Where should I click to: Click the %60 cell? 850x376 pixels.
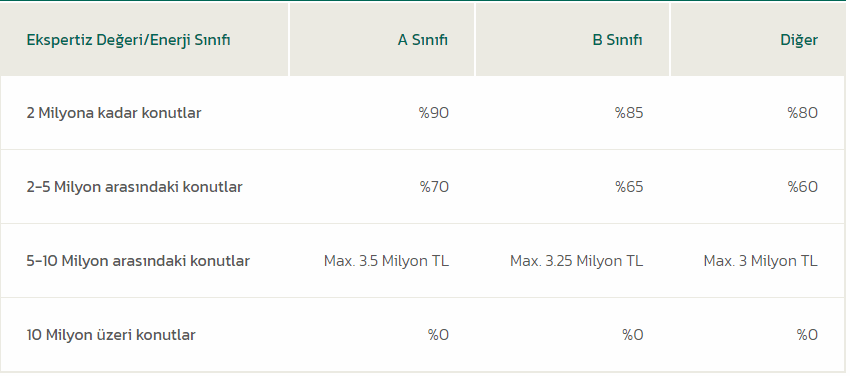point(802,187)
